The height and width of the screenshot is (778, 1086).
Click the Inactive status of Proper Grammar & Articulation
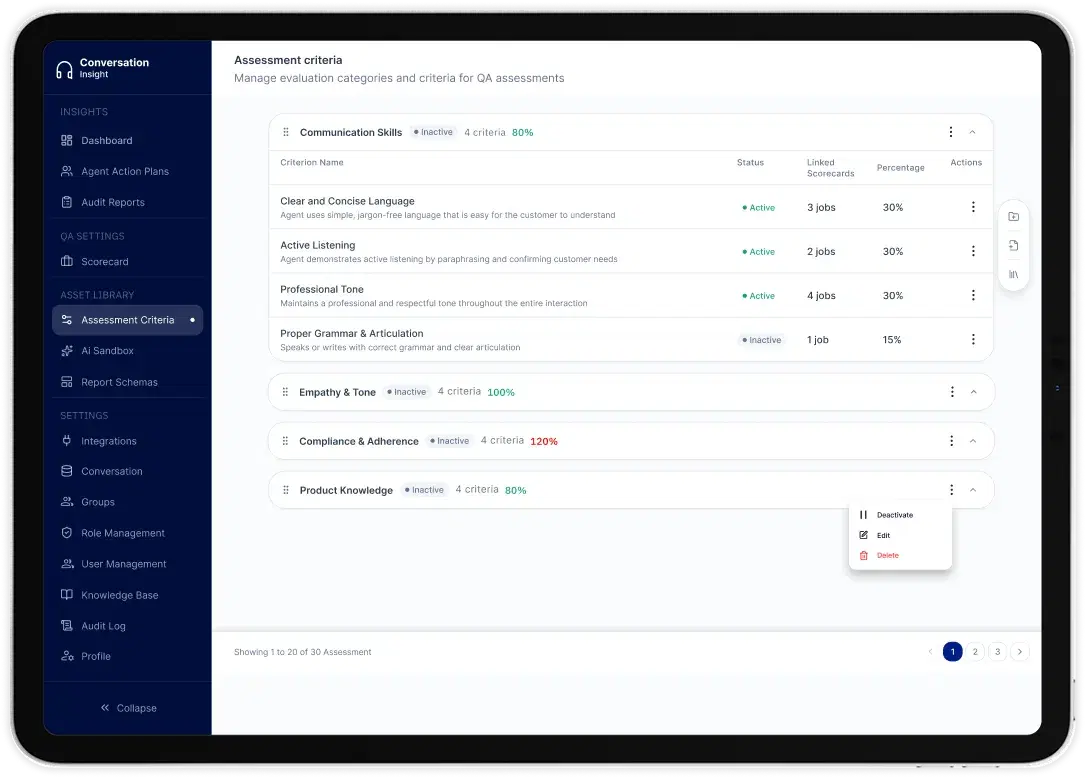tap(761, 340)
